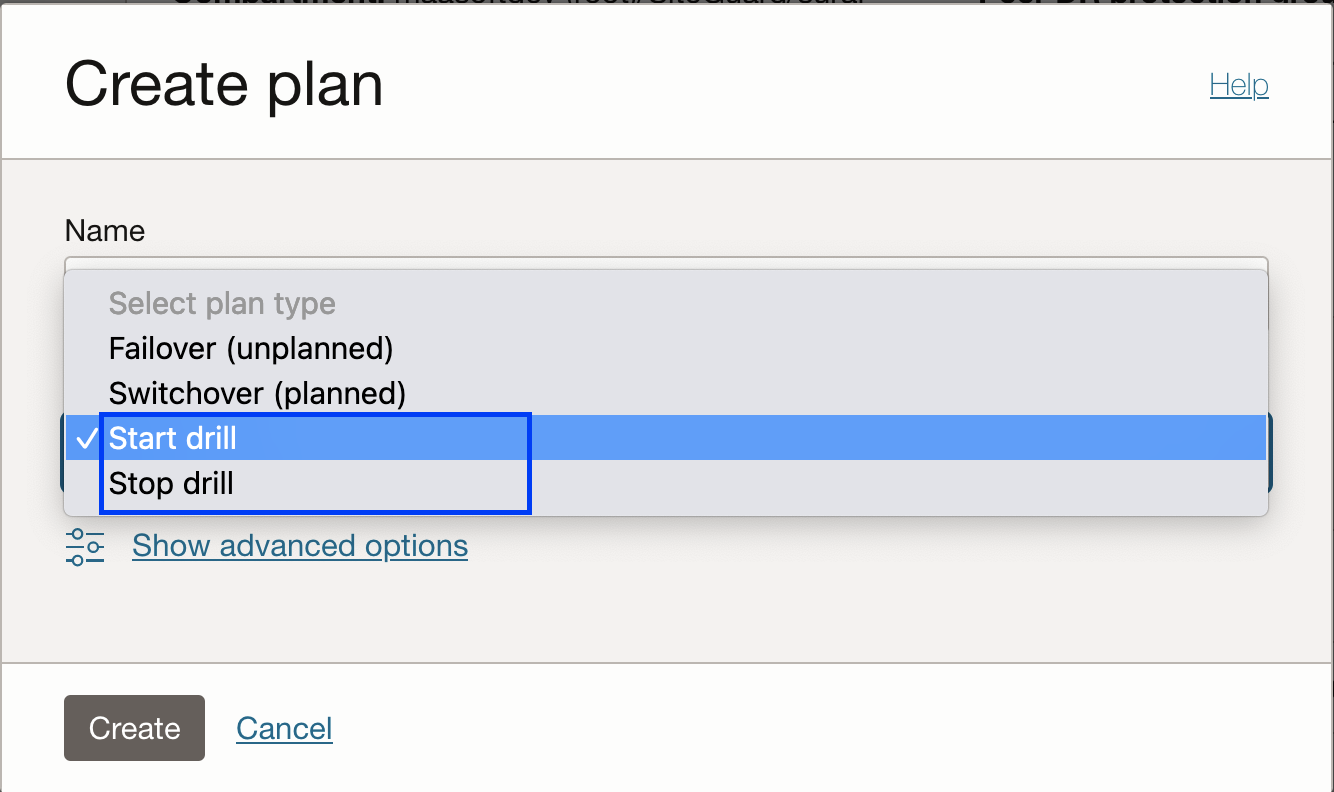Open the Help link
This screenshot has width=1334, height=792.
(1238, 85)
